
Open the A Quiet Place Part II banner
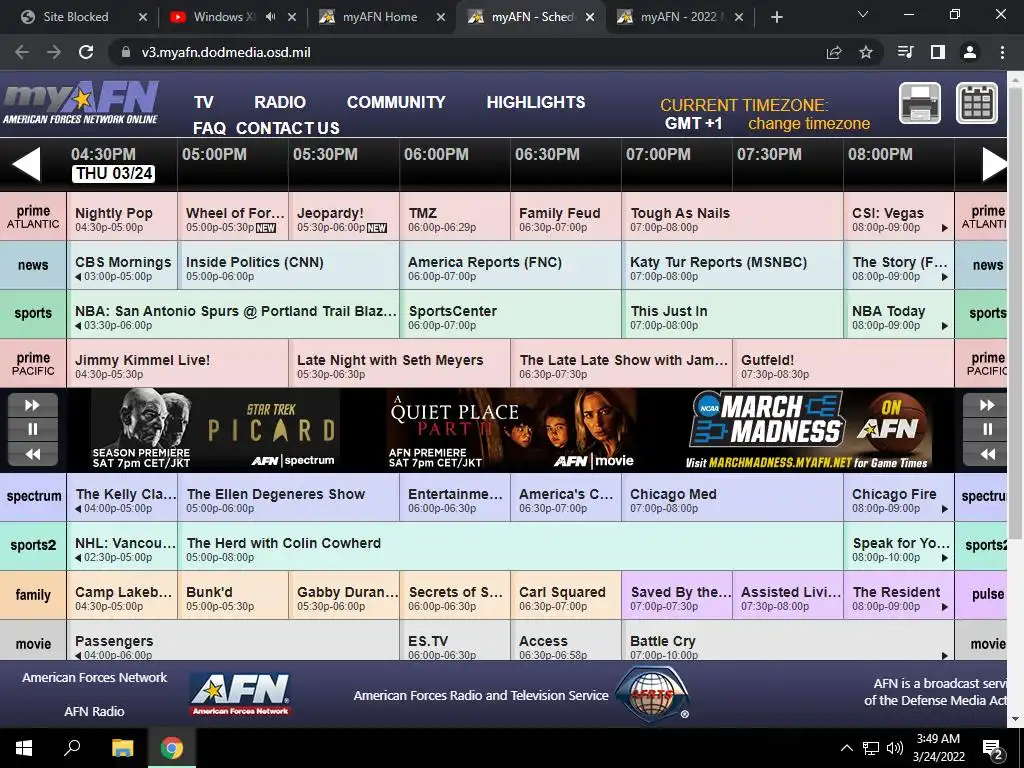pos(512,430)
